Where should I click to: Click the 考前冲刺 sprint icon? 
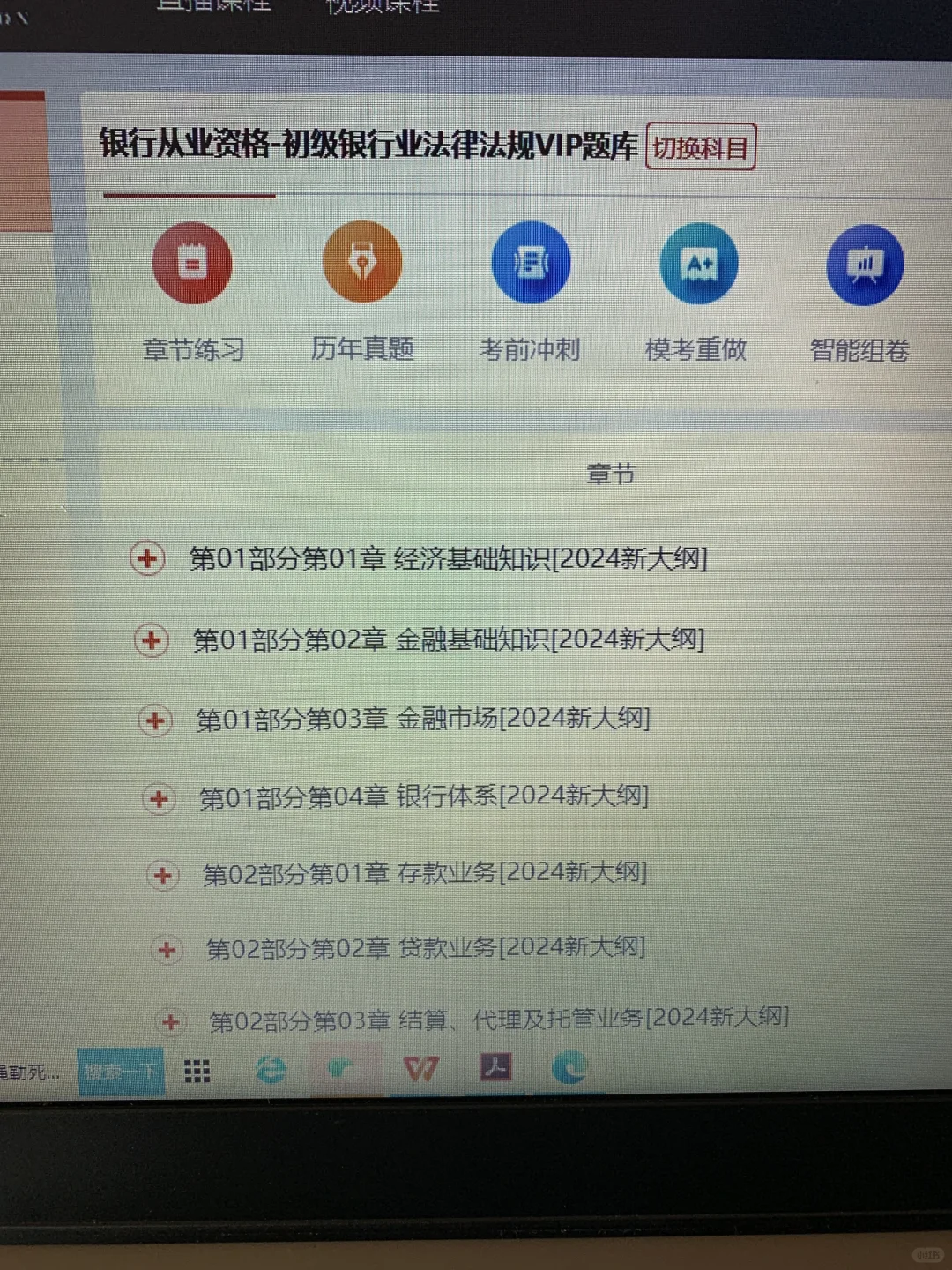[530, 263]
